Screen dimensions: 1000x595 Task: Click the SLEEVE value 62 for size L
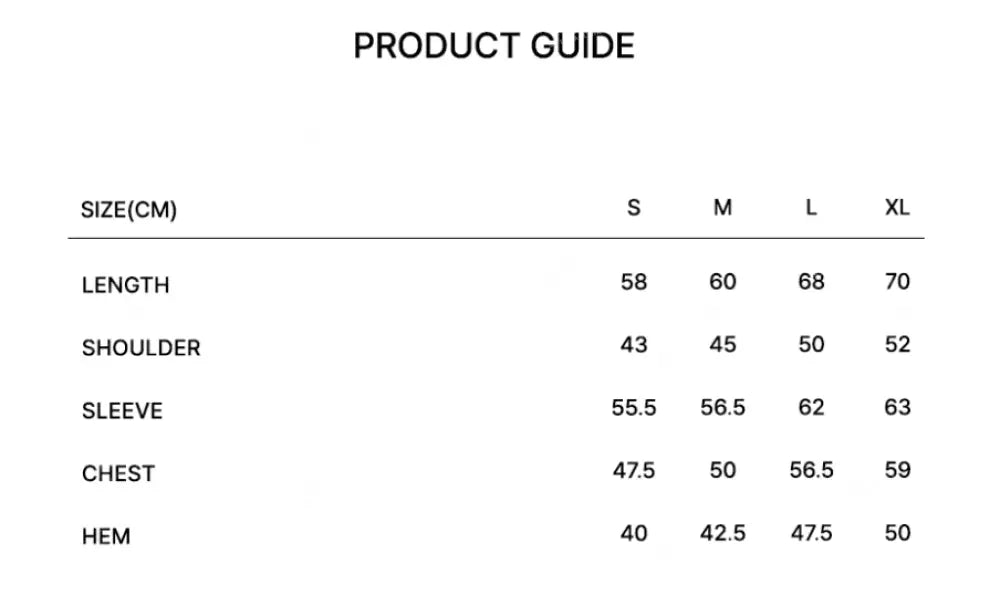[x=811, y=408]
